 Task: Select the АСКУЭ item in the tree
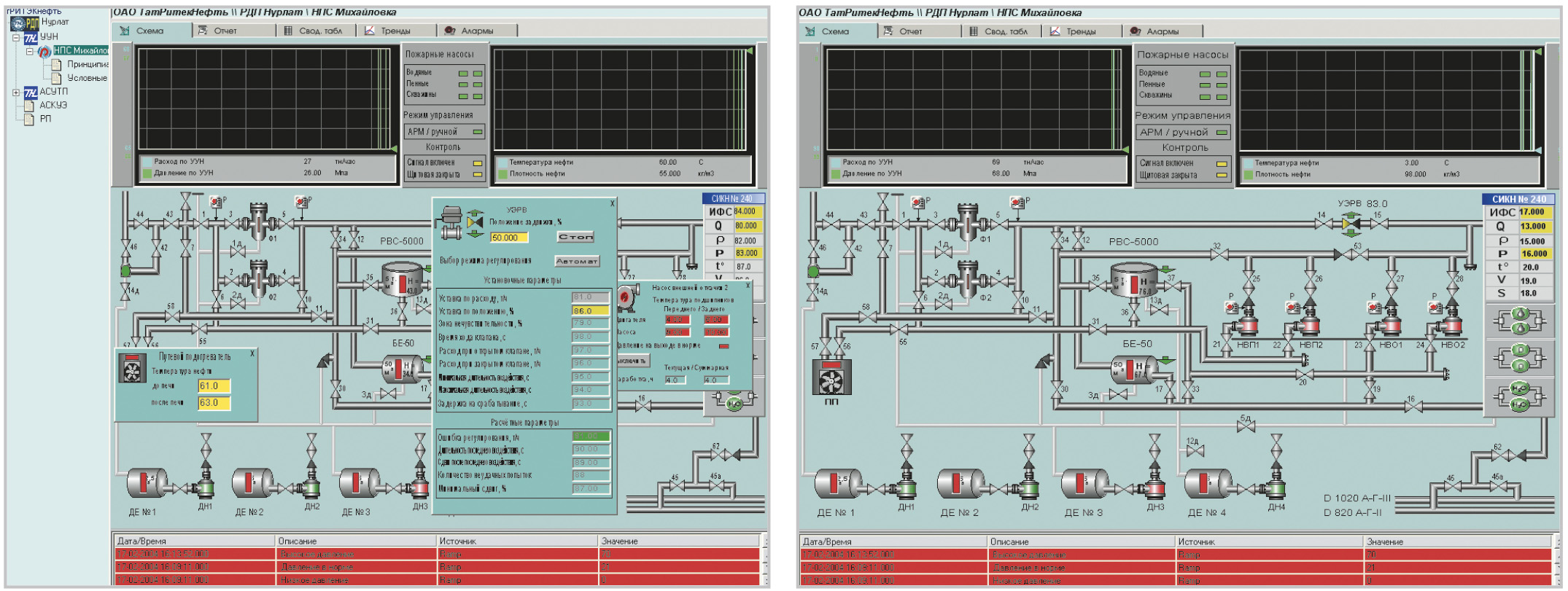click(x=47, y=105)
